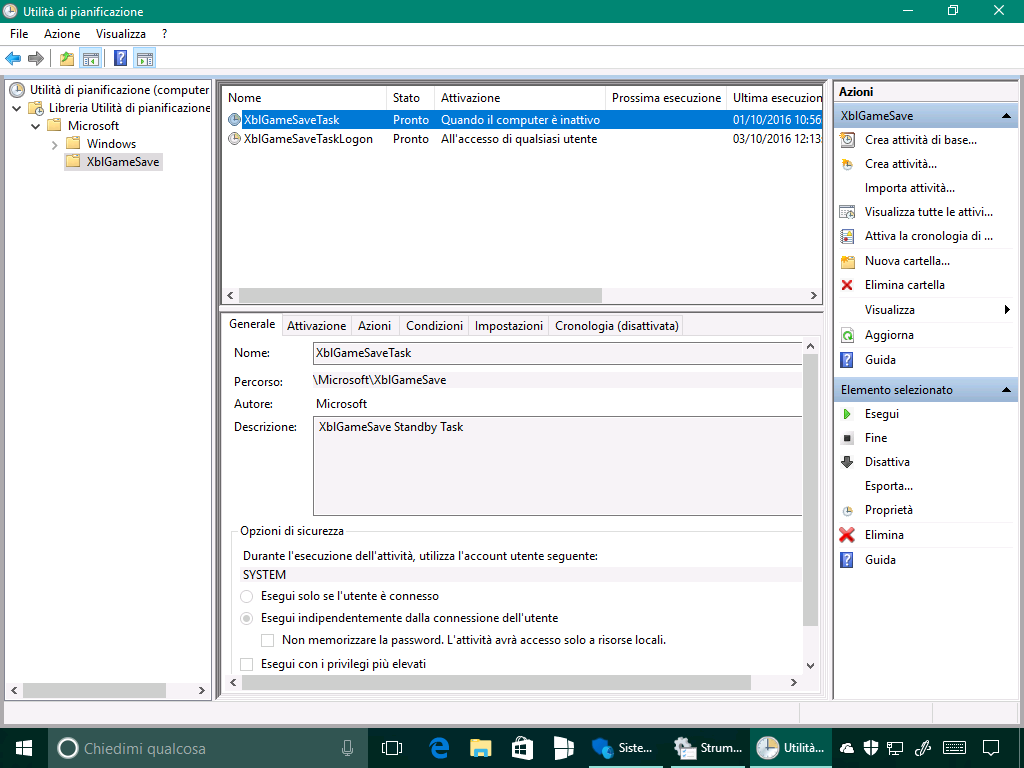1024x768 pixels.
Task: Open the Visualizza menu in menu bar
Action: pyautogui.click(x=121, y=34)
